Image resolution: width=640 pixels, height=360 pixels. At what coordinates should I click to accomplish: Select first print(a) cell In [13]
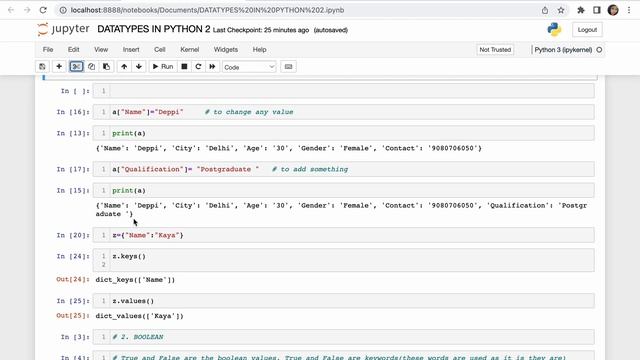[x=343, y=133]
